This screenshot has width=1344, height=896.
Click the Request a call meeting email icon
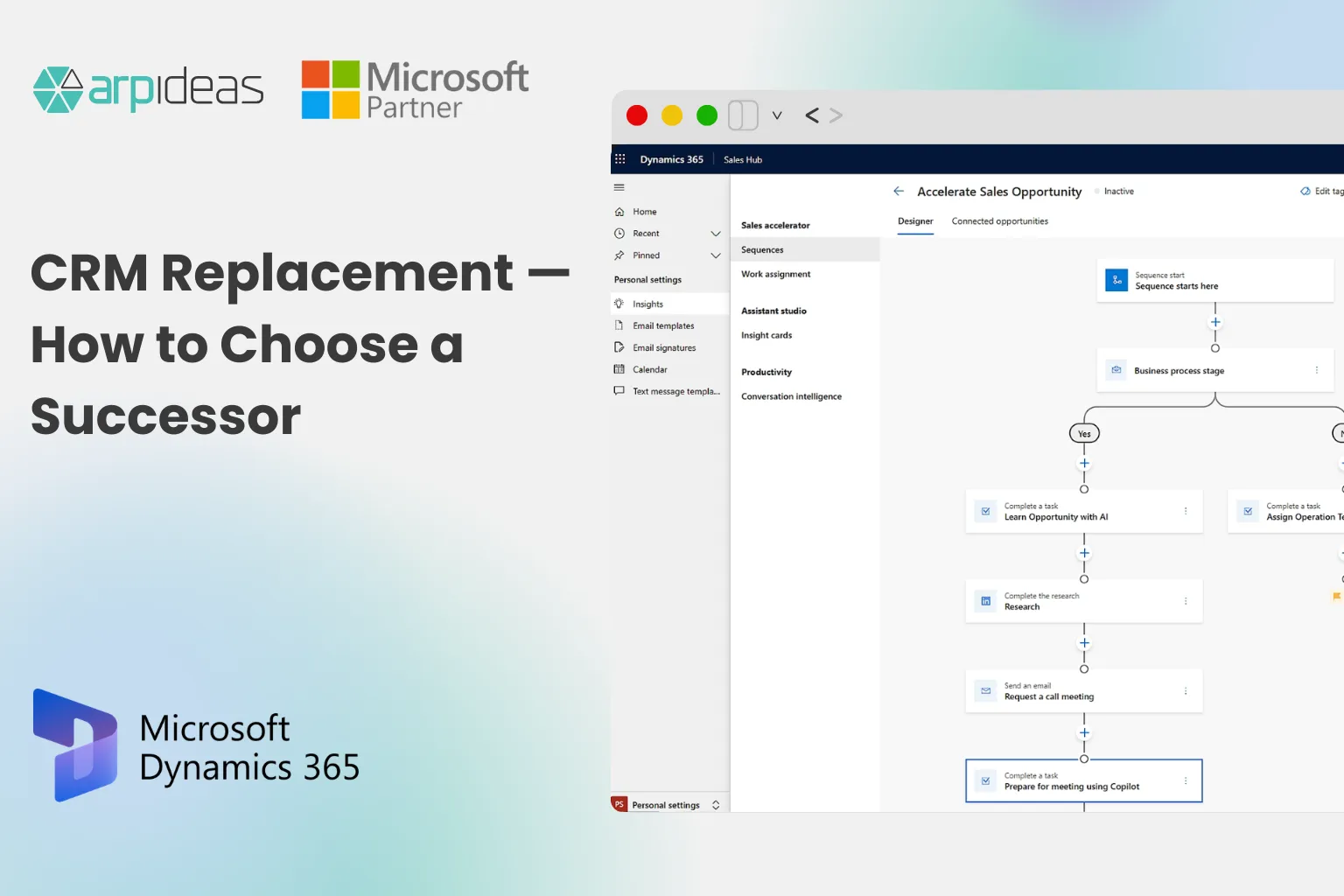click(x=986, y=691)
